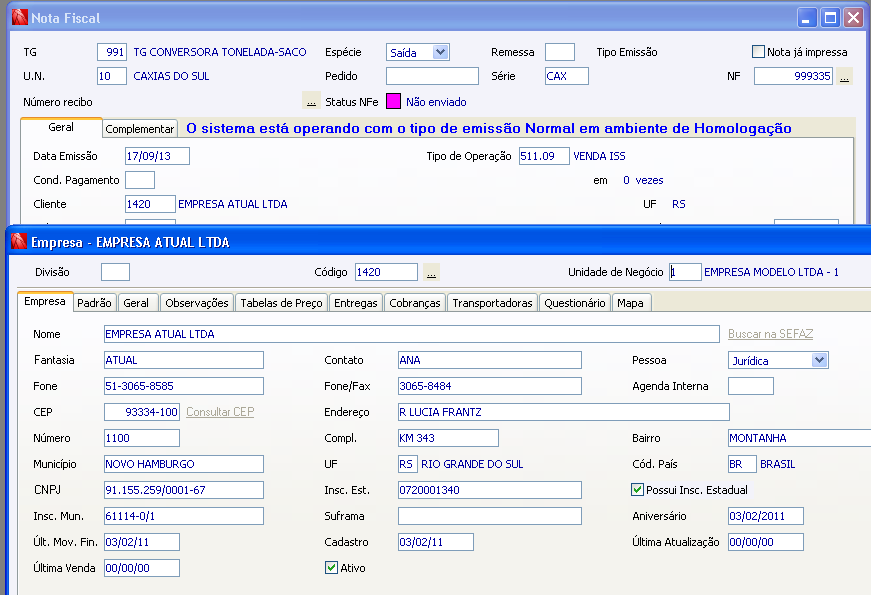Open the Entregas tab
The height and width of the screenshot is (595, 871).
coord(356,303)
